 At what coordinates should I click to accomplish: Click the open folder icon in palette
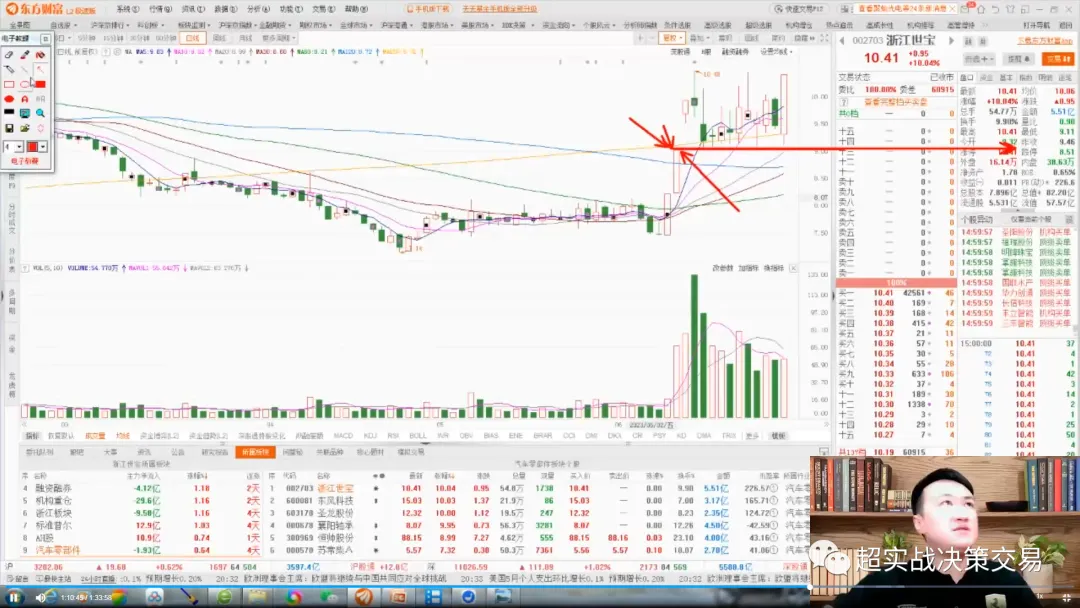click(x=25, y=128)
